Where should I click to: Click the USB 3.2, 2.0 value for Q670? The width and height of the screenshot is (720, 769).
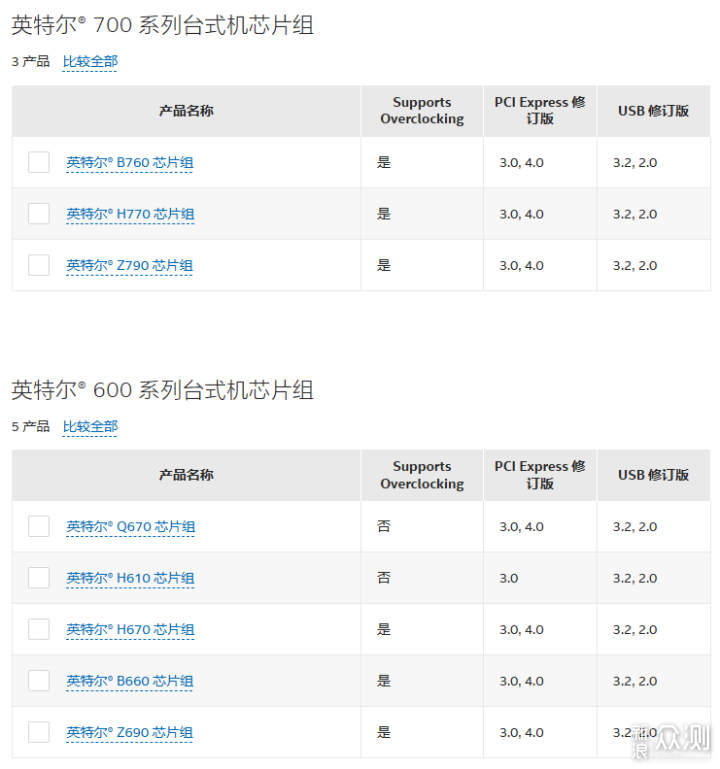click(635, 527)
